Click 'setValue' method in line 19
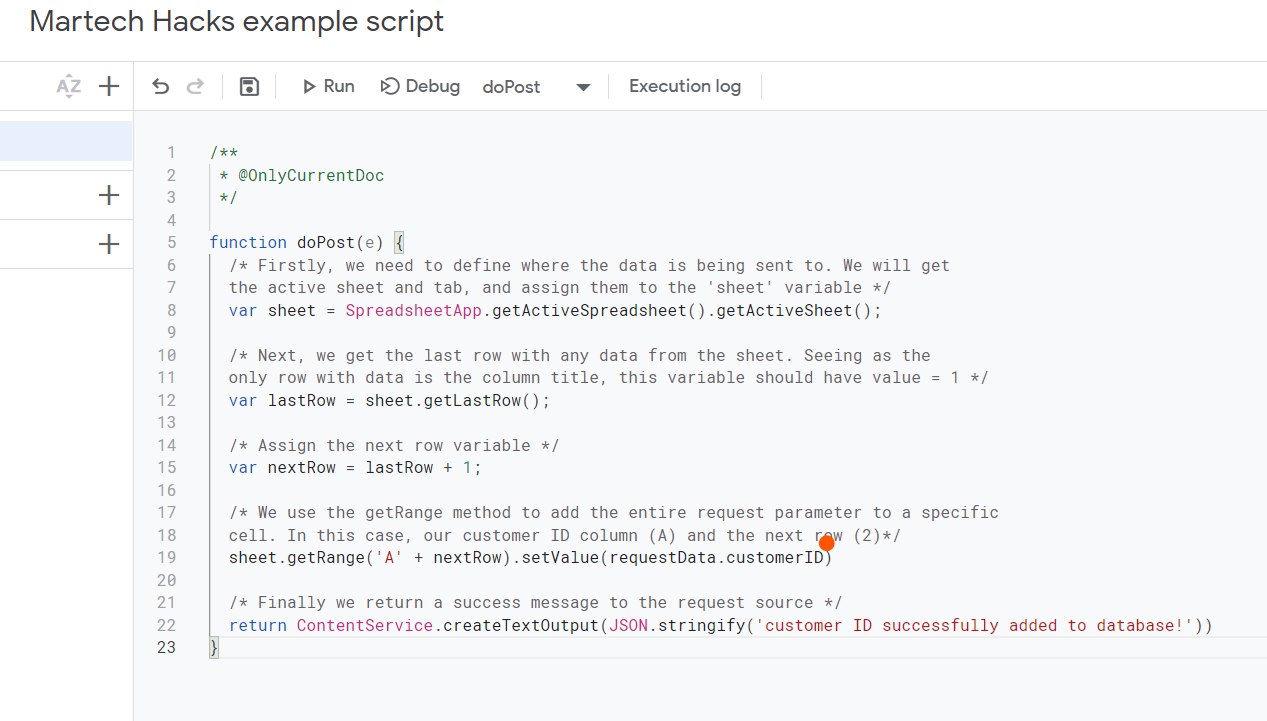The image size is (1267, 721). 560,558
